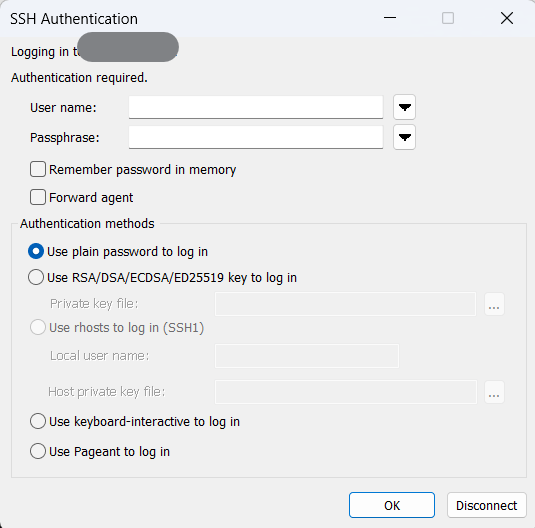Confirm login with the OK button
The height and width of the screenshot is (528, 535).
click(x=392, y=505)
